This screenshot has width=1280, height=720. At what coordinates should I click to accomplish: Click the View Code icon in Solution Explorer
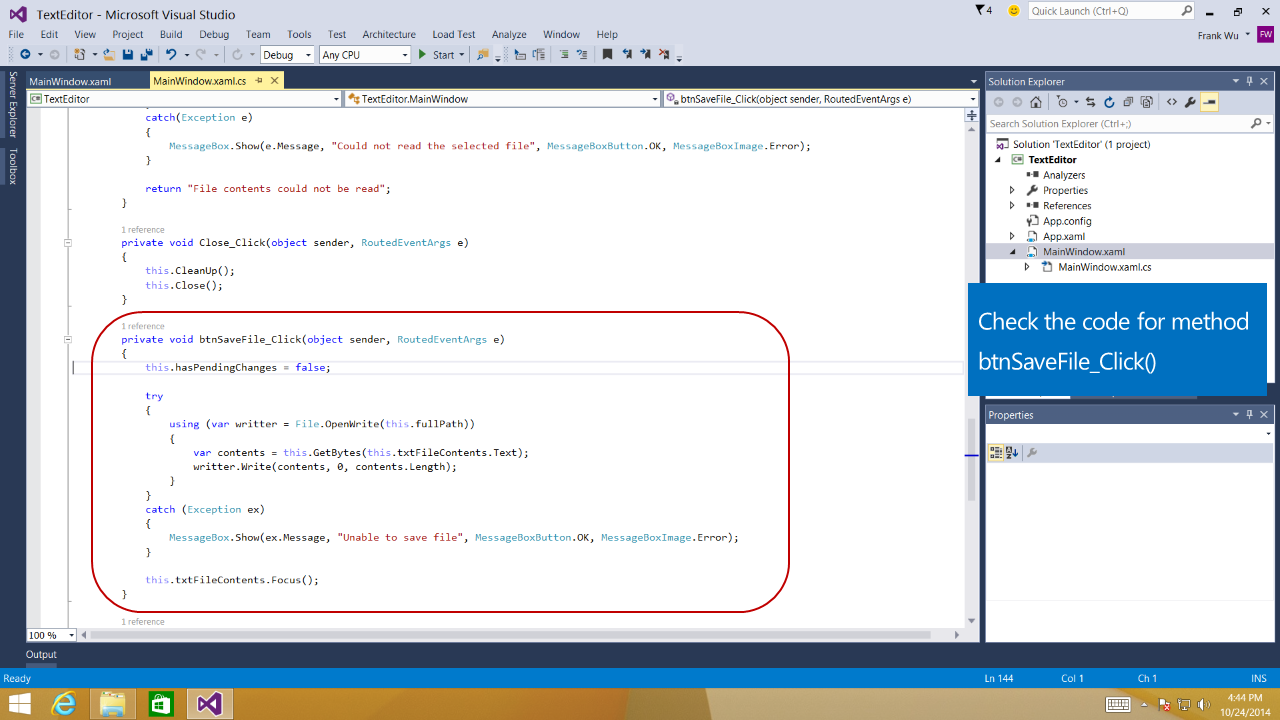tap(1171, 102)
